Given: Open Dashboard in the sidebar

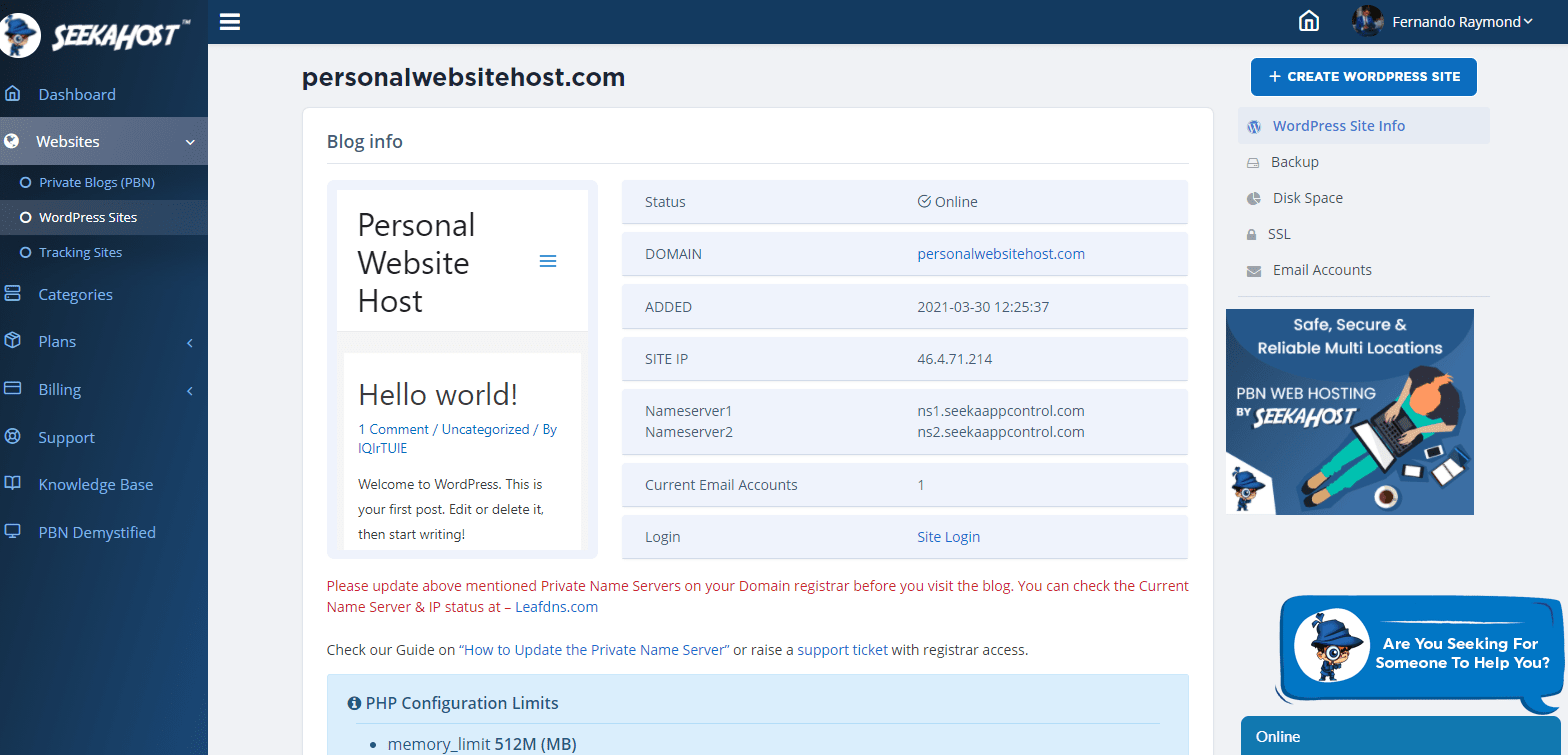Looking at the screenshot, I should point(77,94).
